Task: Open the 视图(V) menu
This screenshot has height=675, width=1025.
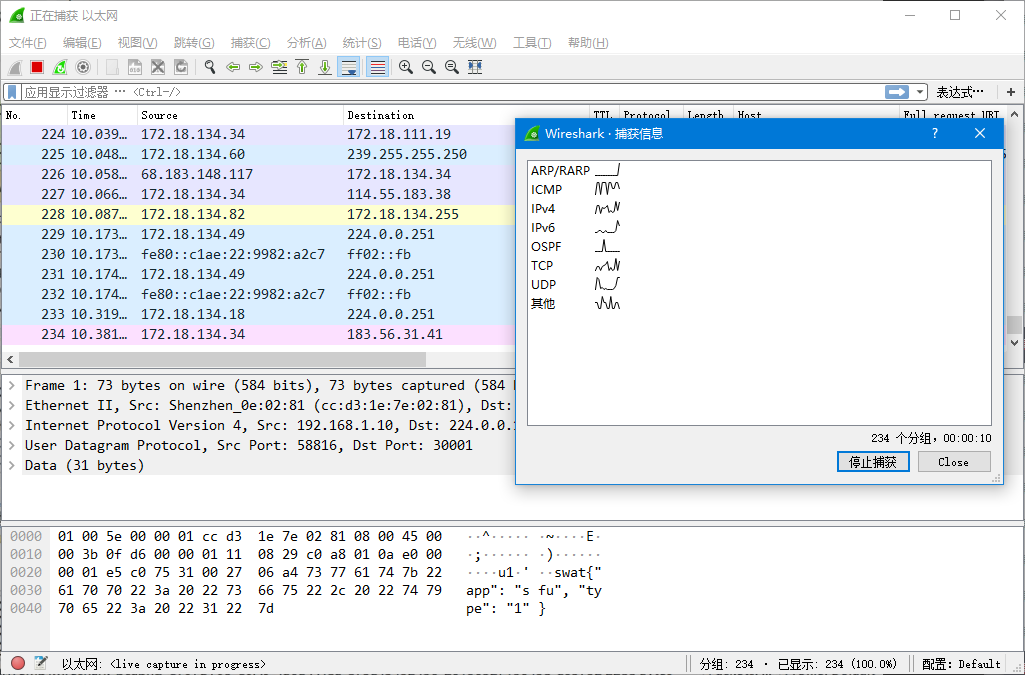Action: point(137,42)
